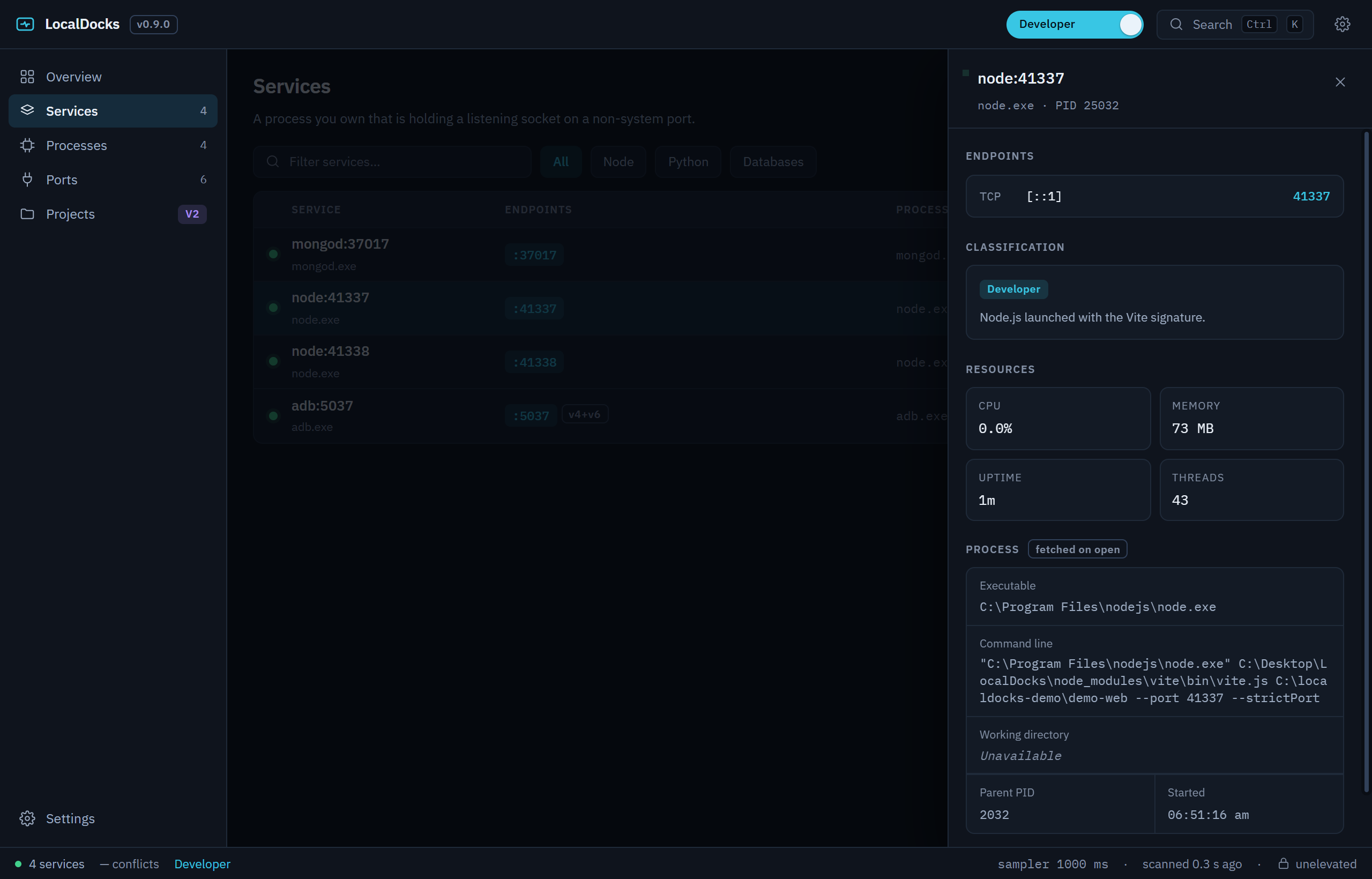Image resolution: width=1372 pixels, height=879 pixels.
Task: Open the Ports section
Action: 113,179
